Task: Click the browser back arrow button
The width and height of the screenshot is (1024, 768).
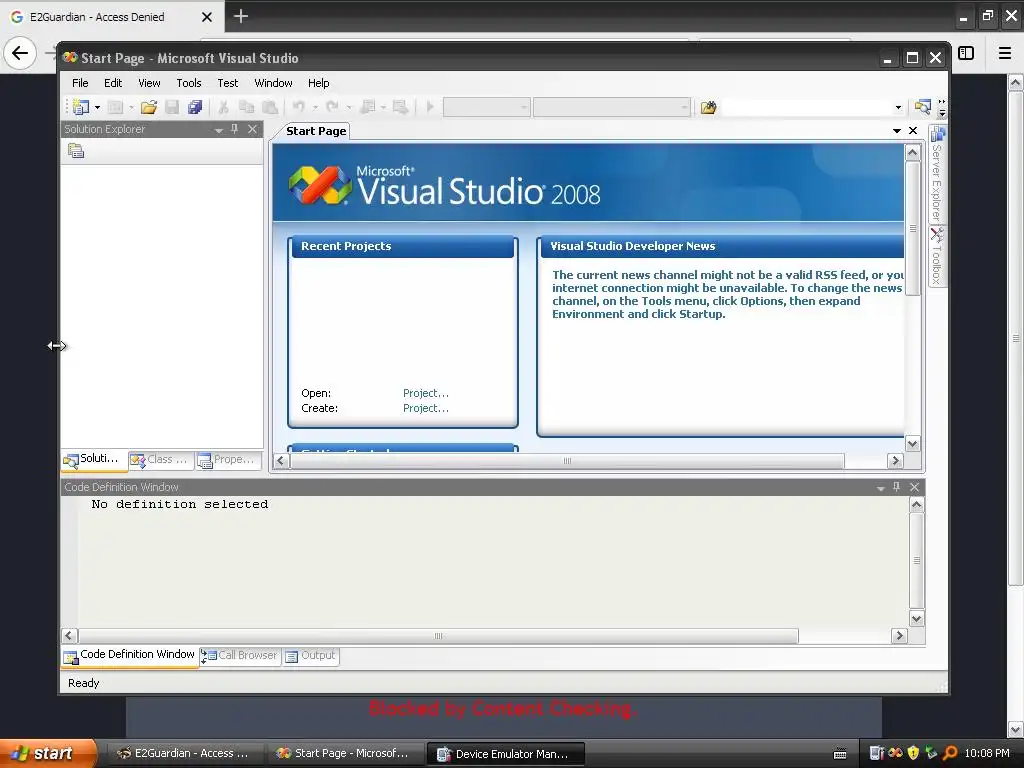Action: click(20, 53)
